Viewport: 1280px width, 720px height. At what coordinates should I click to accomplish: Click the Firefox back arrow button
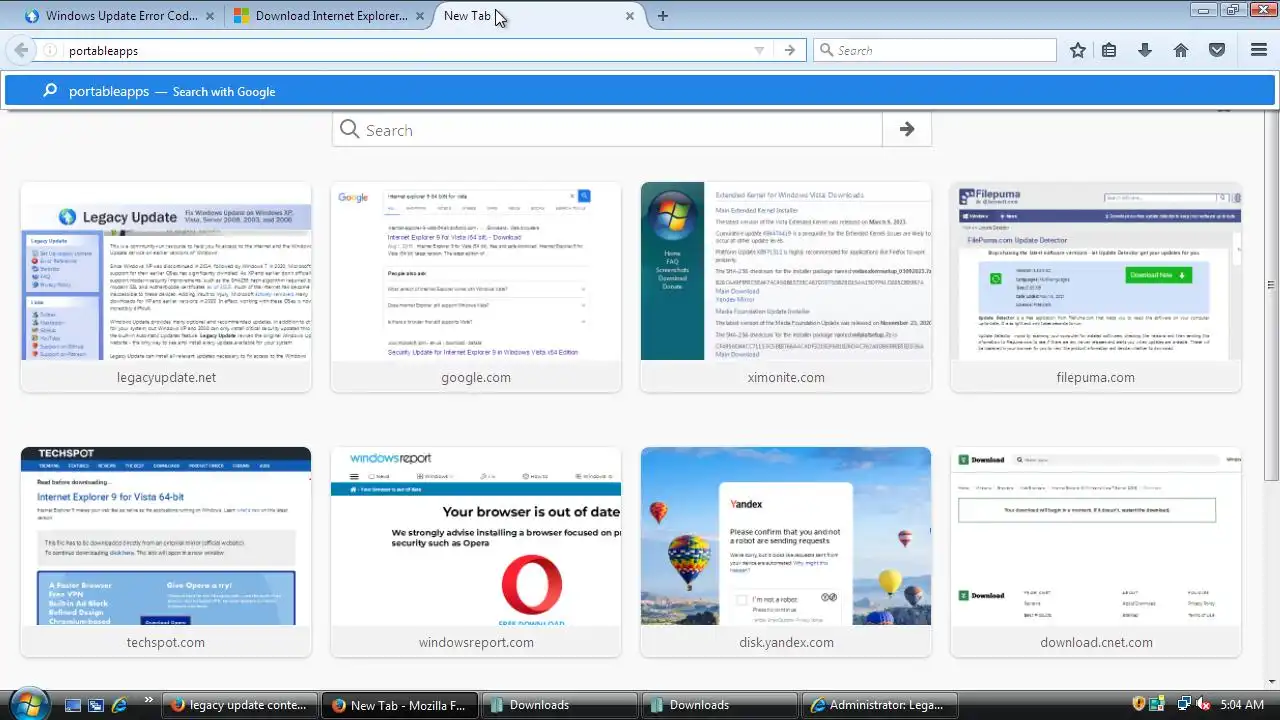[x=21, y=50]
